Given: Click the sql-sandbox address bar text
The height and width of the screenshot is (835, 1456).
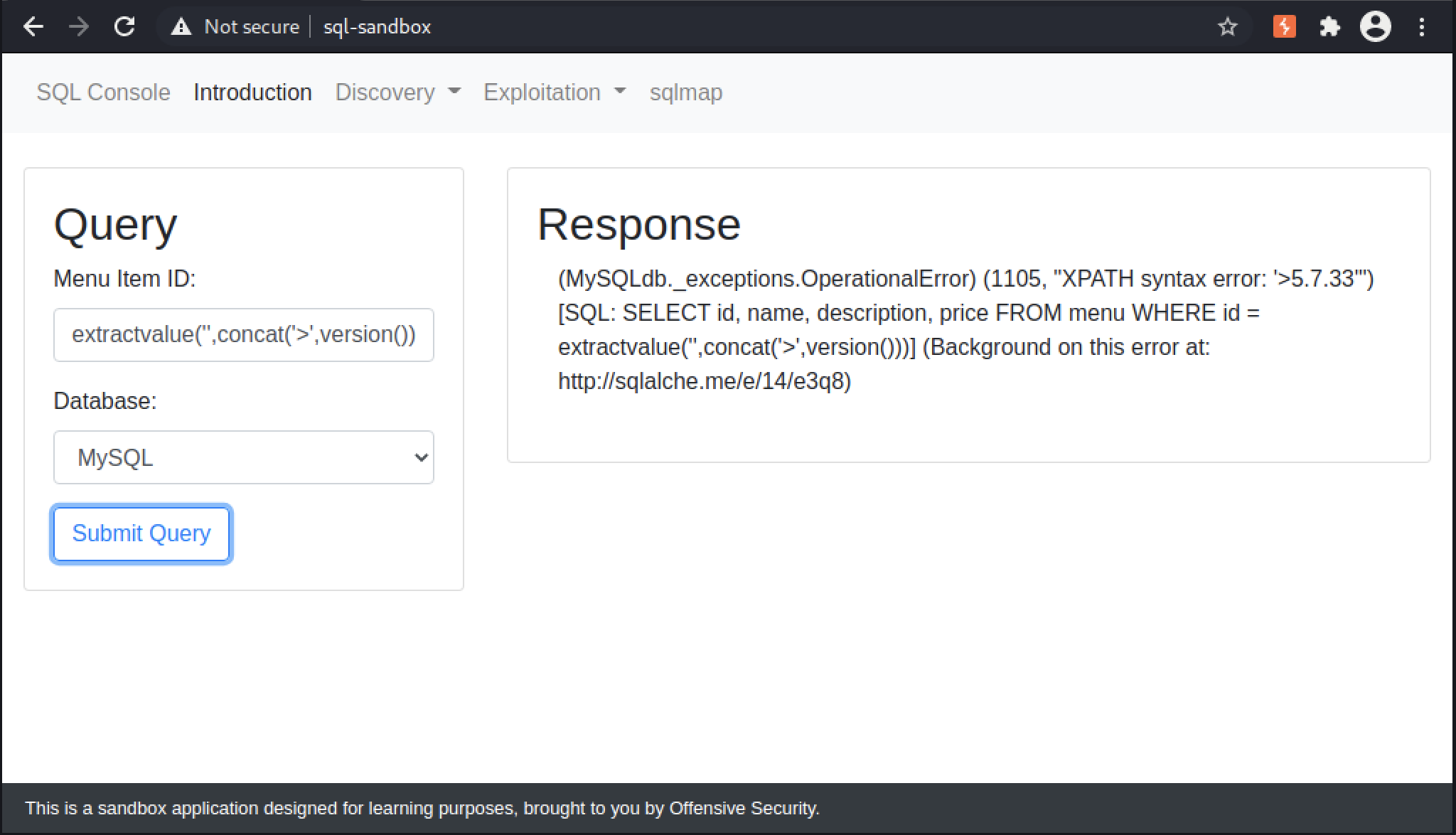Looking at the screenshot, I should (x=377, y=27).
